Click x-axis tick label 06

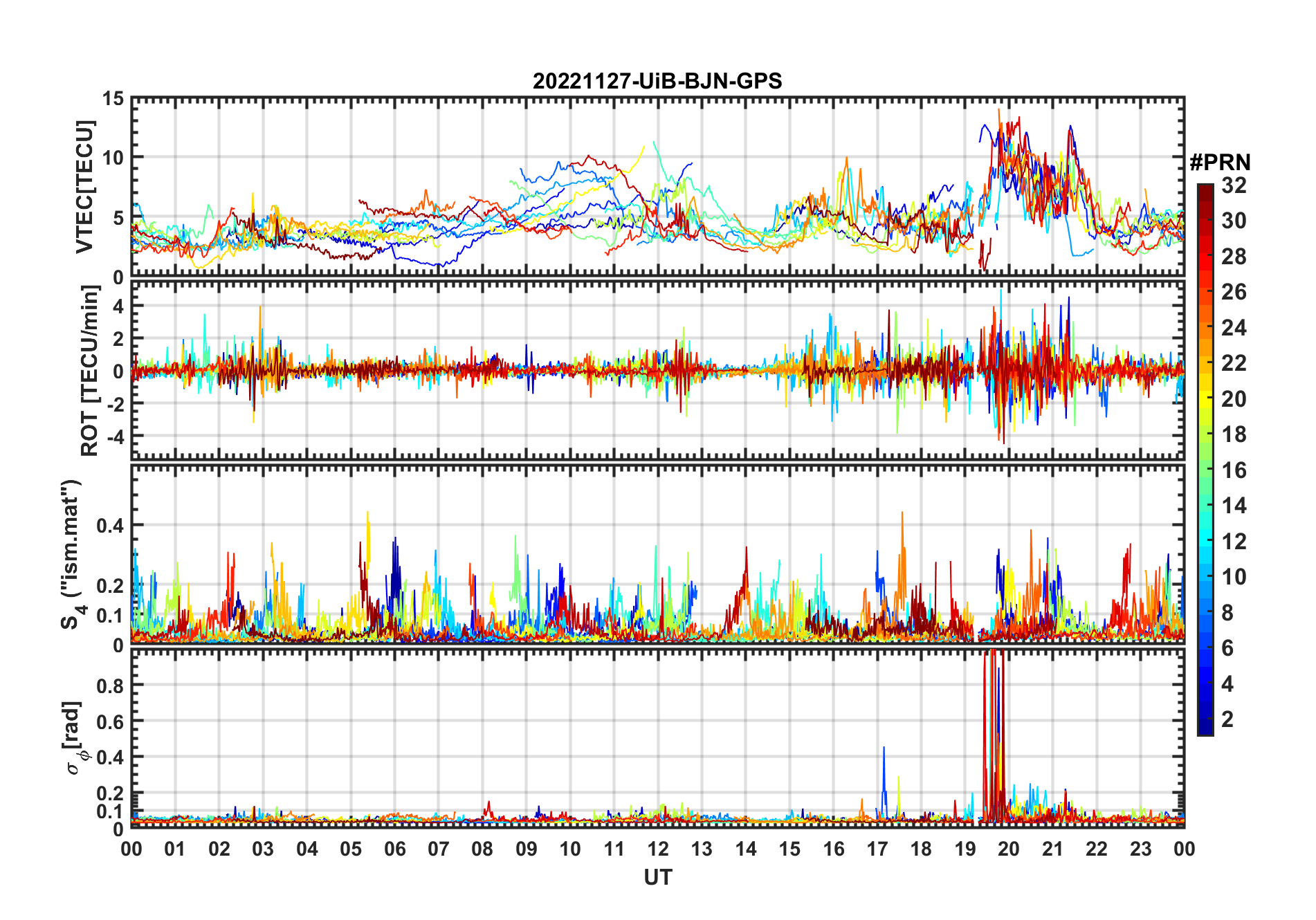pyautogui.click(x=394, y=849)
